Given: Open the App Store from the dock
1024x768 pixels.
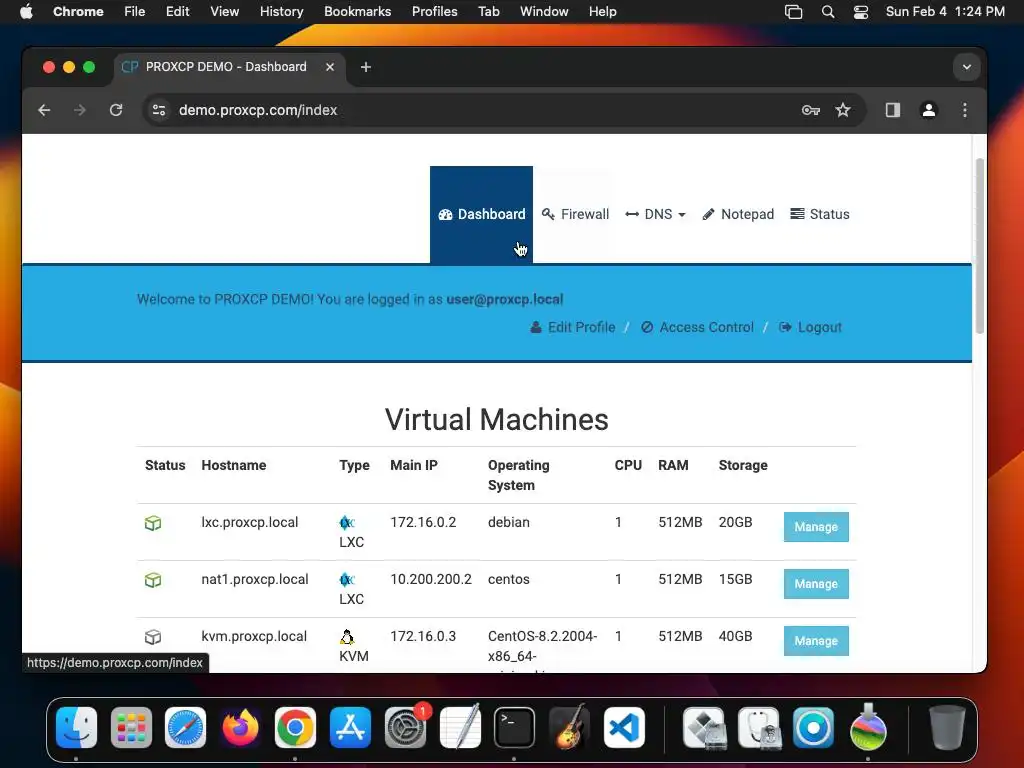Looking at the screenshot, I should (350, 728).
